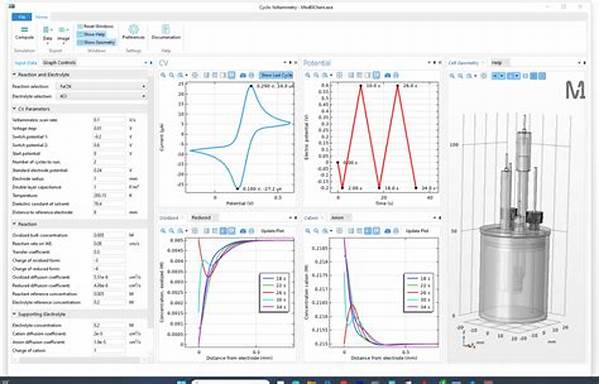Click zoom extents in Potential plot toolbar
Viewport: 600px width, 384px height.
pos(339,75)
